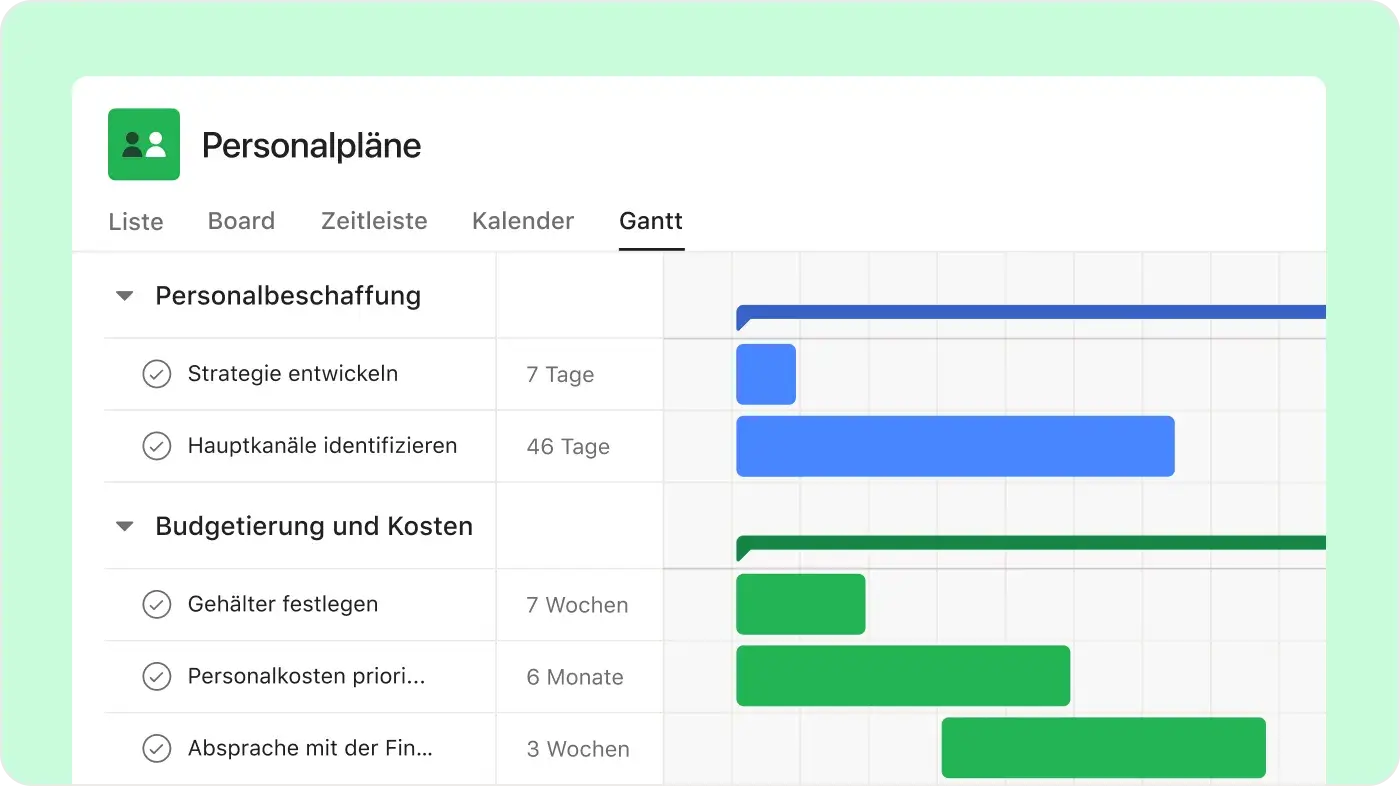The width and height of the screenshot is (1400, 786).
Task: Collapse the Budgetierung und Kosten section
Action: pos(125,526)
